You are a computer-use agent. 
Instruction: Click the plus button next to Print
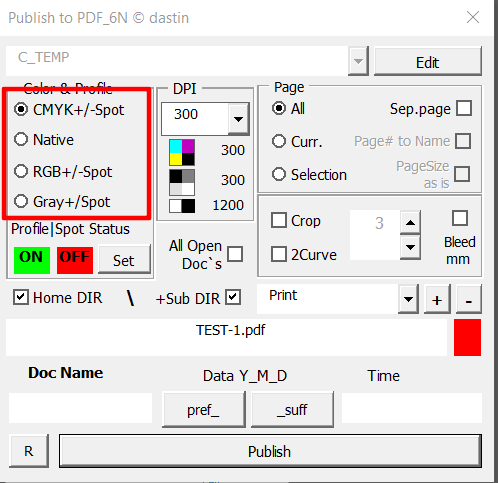[437, 299]
